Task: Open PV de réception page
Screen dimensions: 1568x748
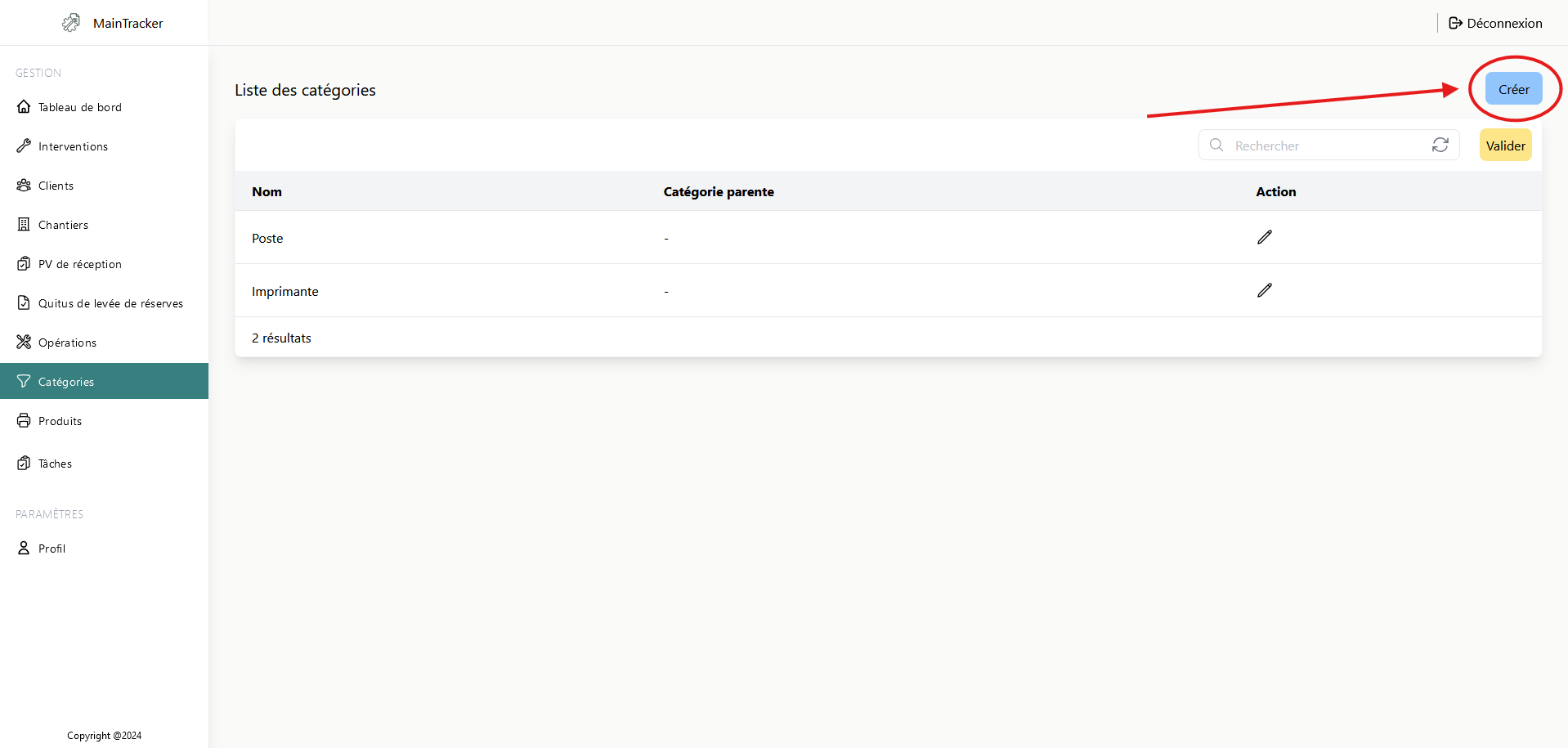Action: tap(79, 264)
